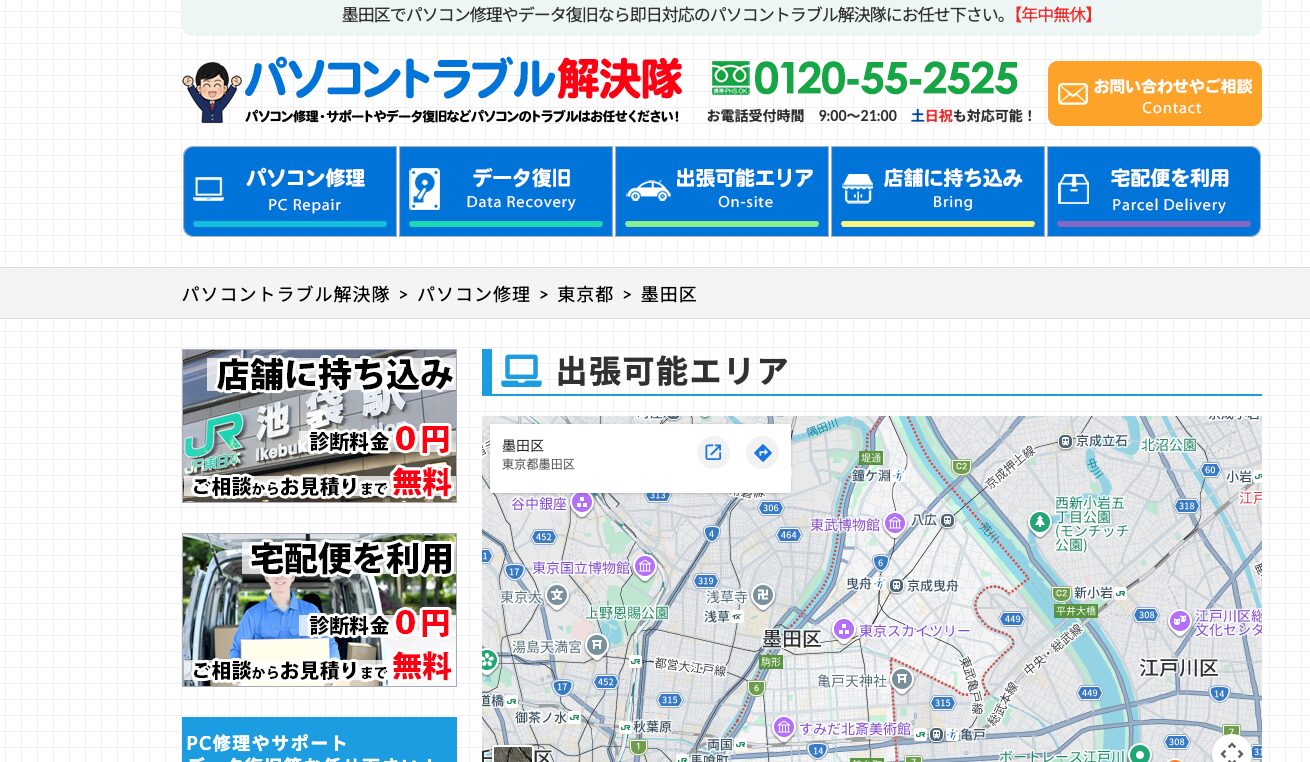Screen dimensions: 1310x762
Task: Click the hard drive icon on the データ復旧 tab
Action: (425, 189)
